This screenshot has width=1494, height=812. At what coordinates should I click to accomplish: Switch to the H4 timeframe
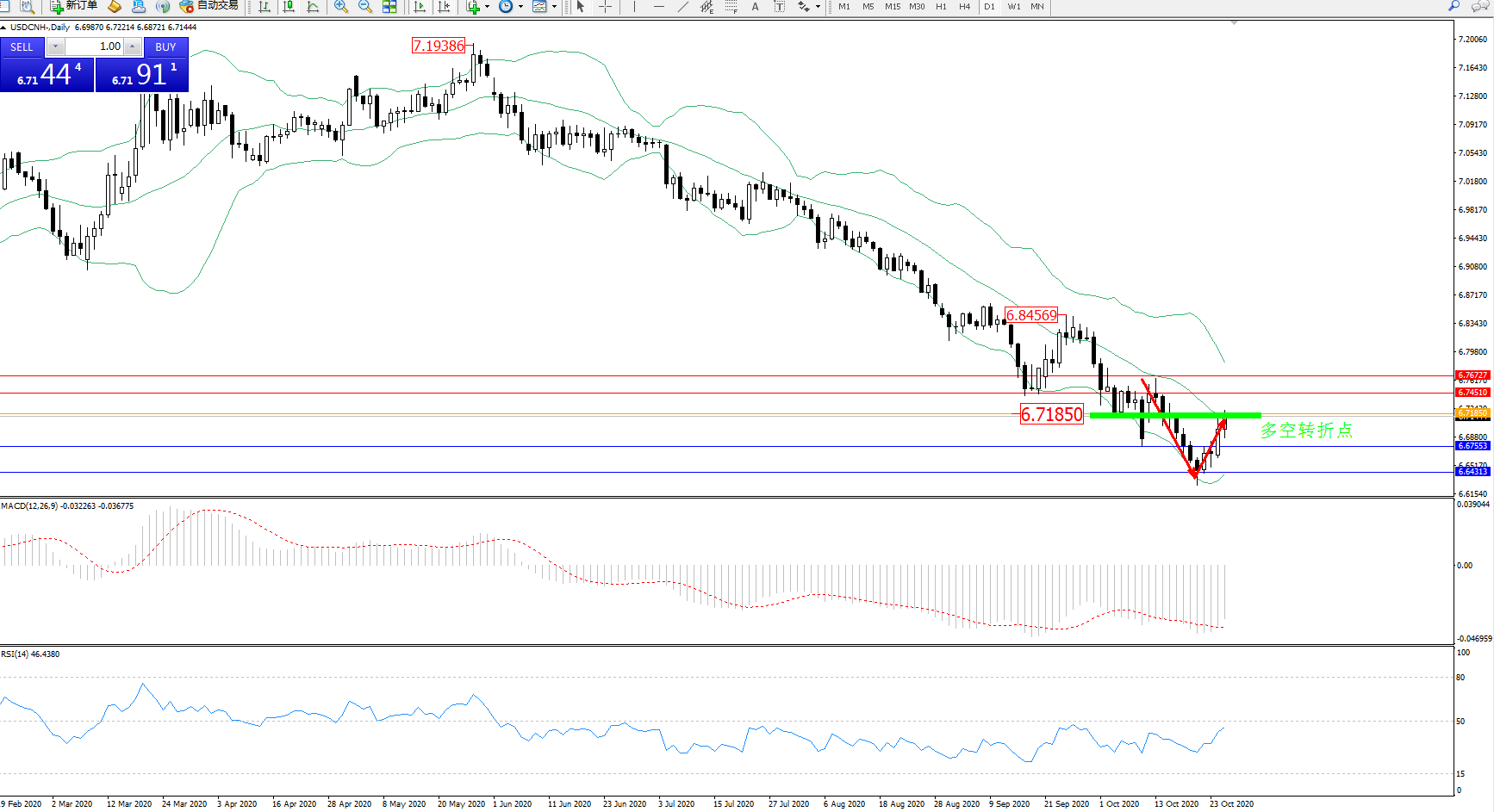(x=965, y=7)
